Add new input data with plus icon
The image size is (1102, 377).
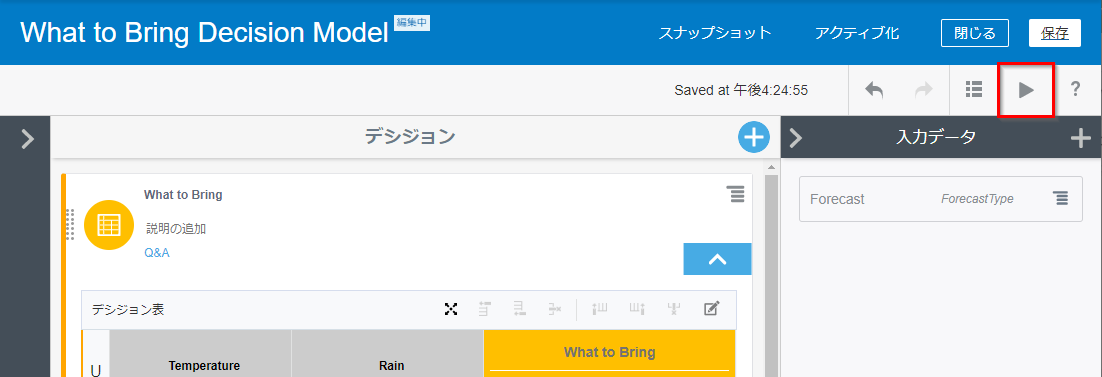1081,138
